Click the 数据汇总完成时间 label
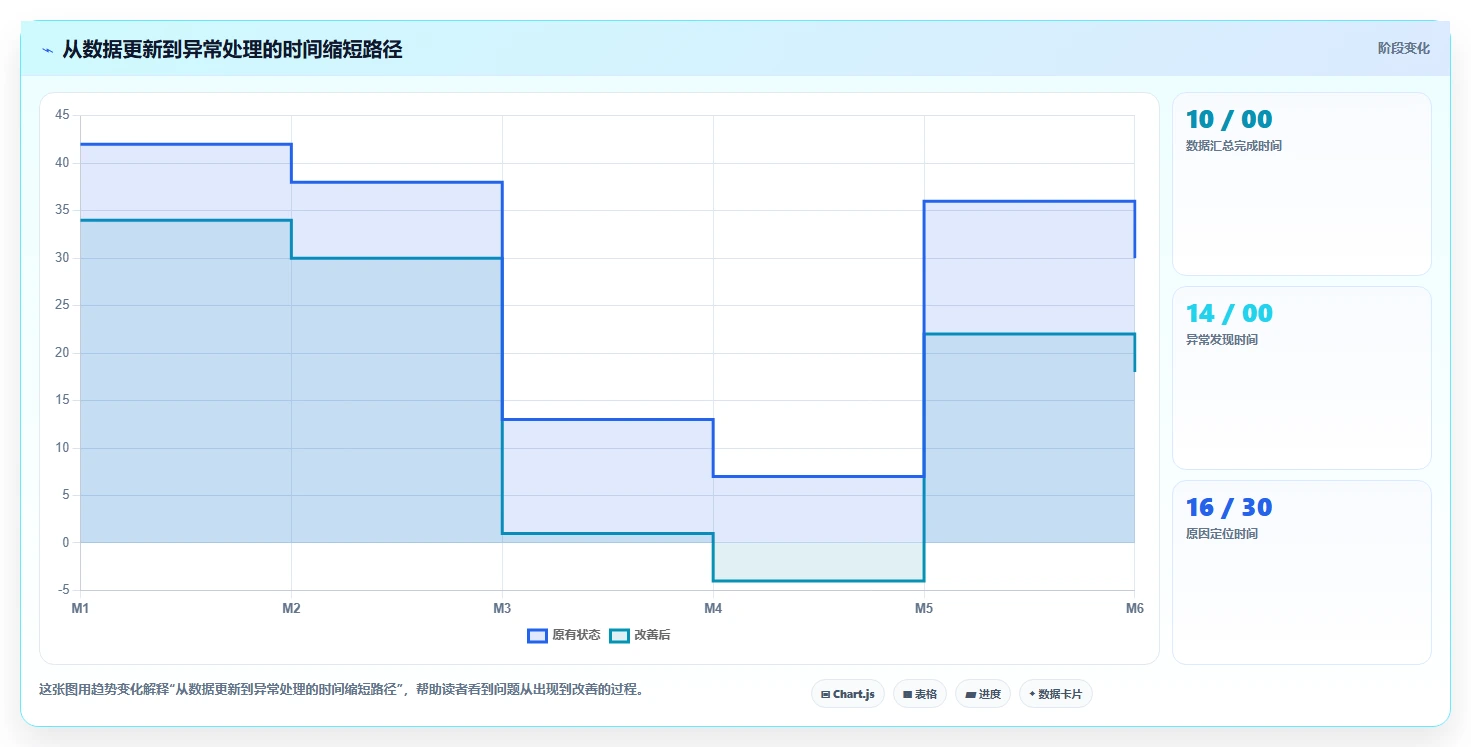Viewport: 1471px width, 747px height. [1233, 146]
